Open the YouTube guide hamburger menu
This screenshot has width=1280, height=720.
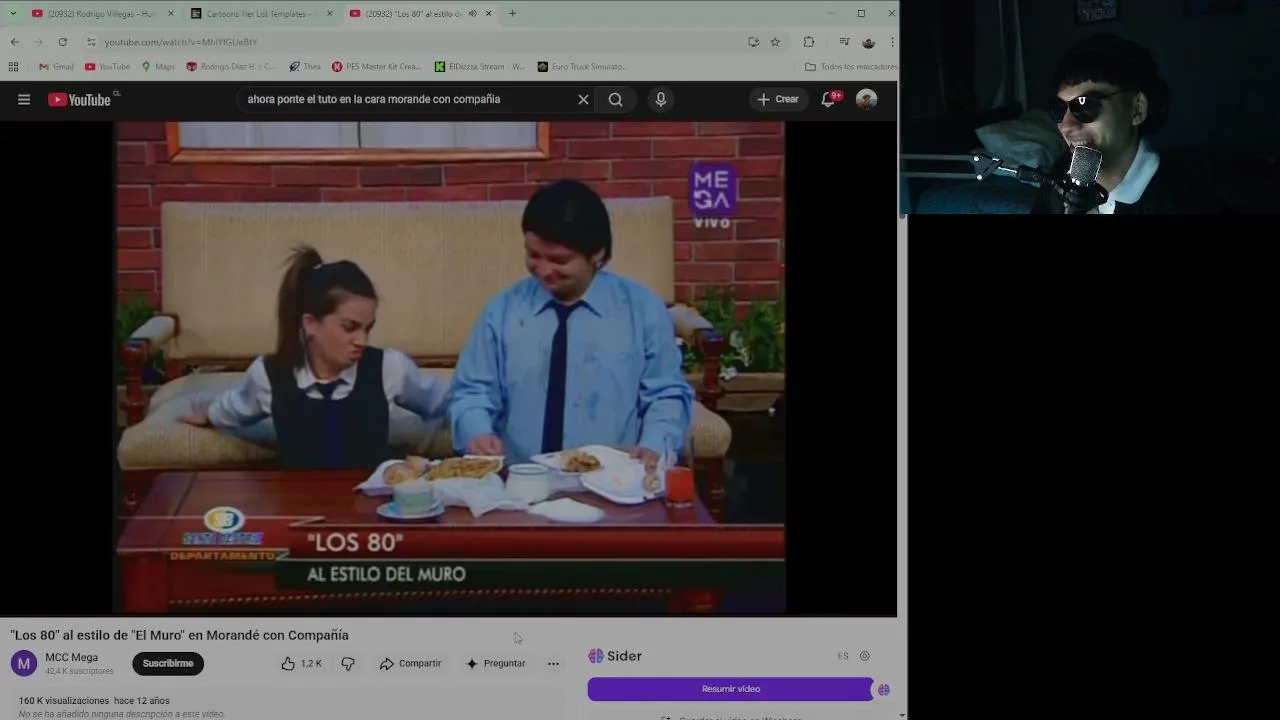pos(24,99)
